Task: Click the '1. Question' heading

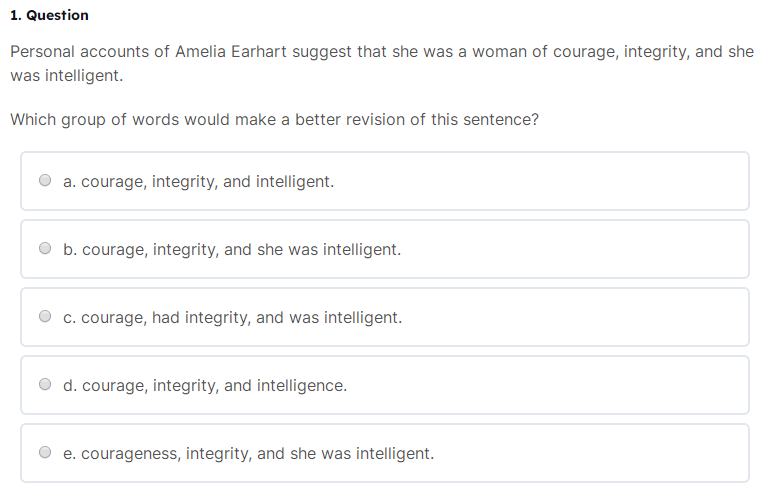Action: pos(50,15)
